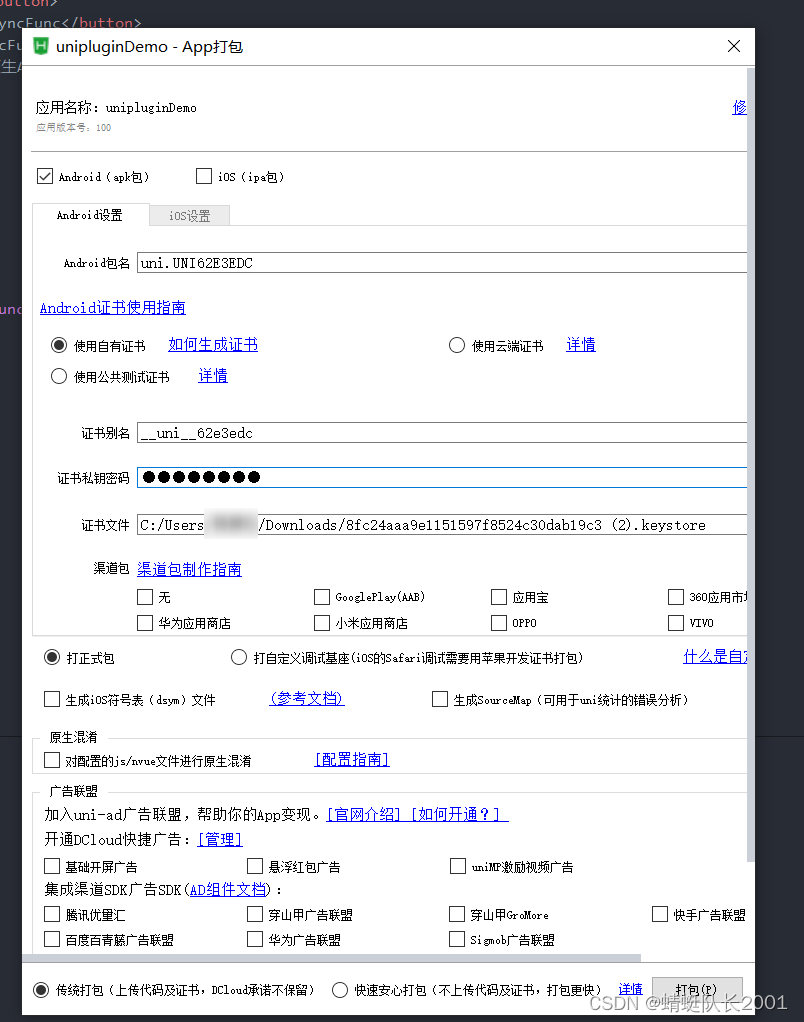Select the 使用自有证书 radio button
The width and height of the screenshot is (804, 1022).
click(59, 345)
